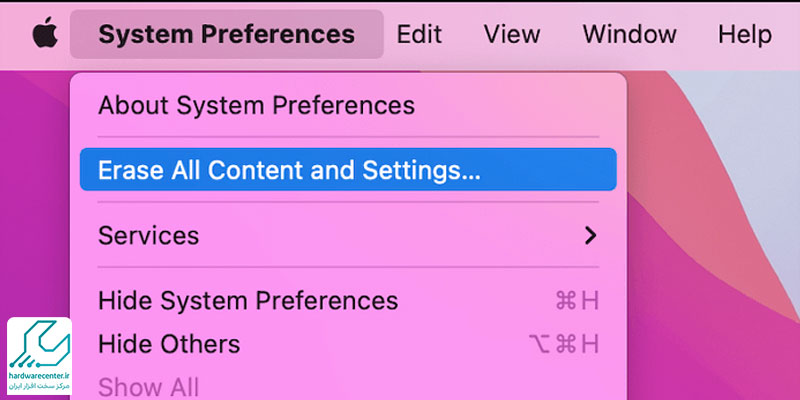This screenshot has height=400, width=800.
Task: Click the System Preferences menu title
Action: [227, 34]
